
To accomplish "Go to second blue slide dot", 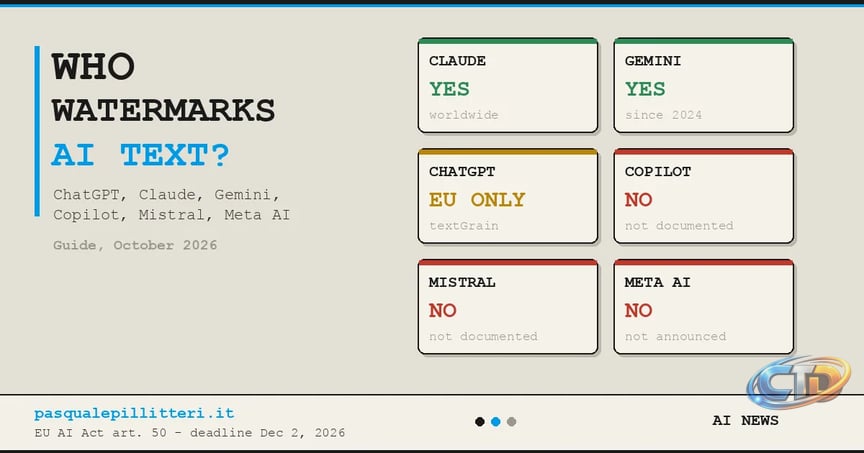I will coord(496,422).
